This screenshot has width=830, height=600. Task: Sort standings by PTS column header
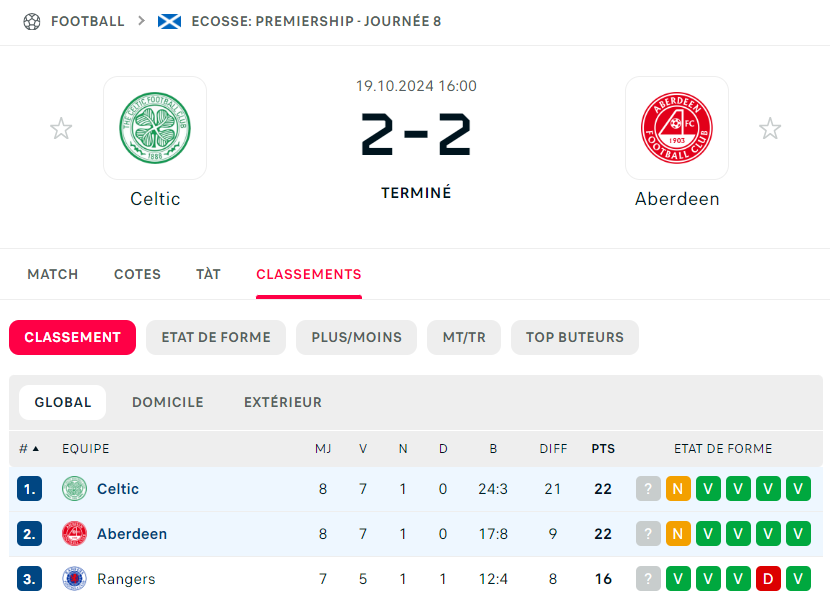pyautogui.click(x=603, y=449)
